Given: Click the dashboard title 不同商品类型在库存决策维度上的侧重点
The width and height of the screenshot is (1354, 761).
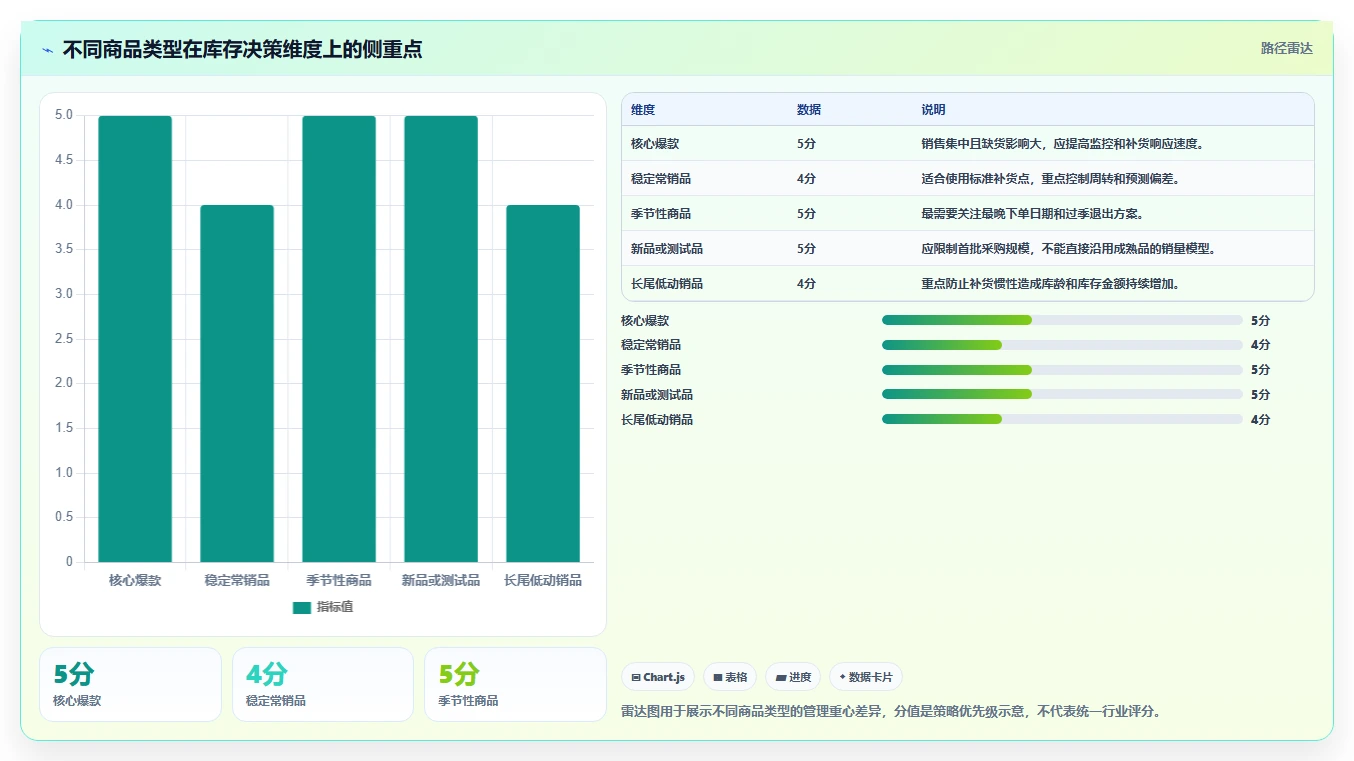Looking at the screenshot, I should tap(242, 50).
